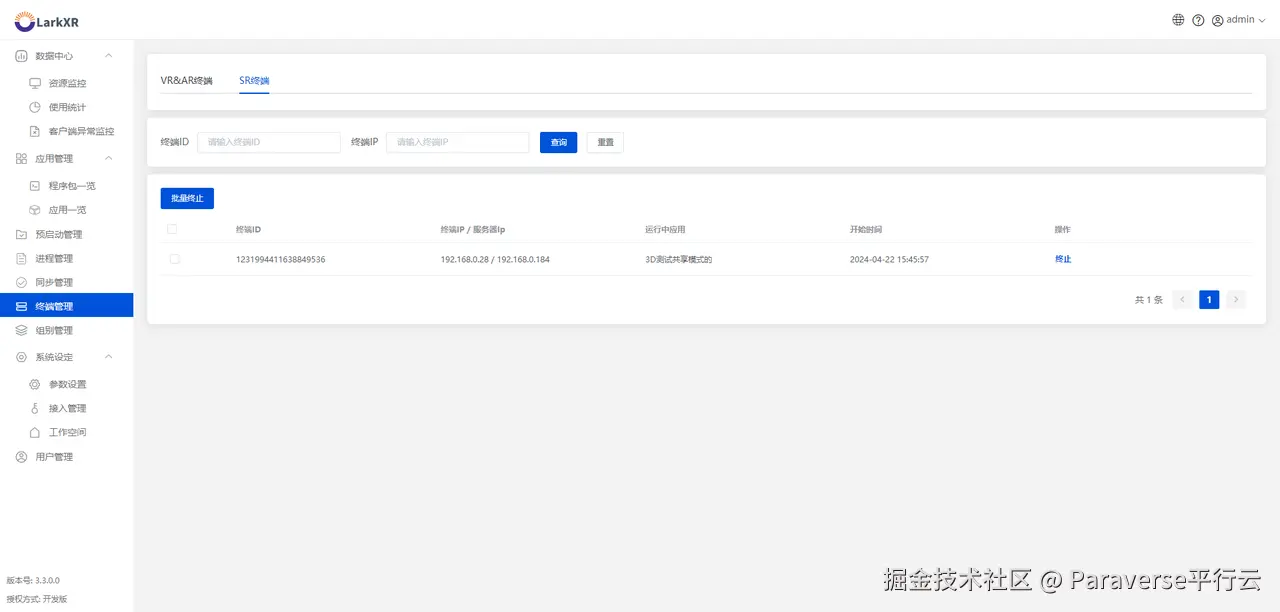This screenshot has height=612, width=1280.
Task: Select the highlighted 终端管理 menu item
Action: (66, 306)
